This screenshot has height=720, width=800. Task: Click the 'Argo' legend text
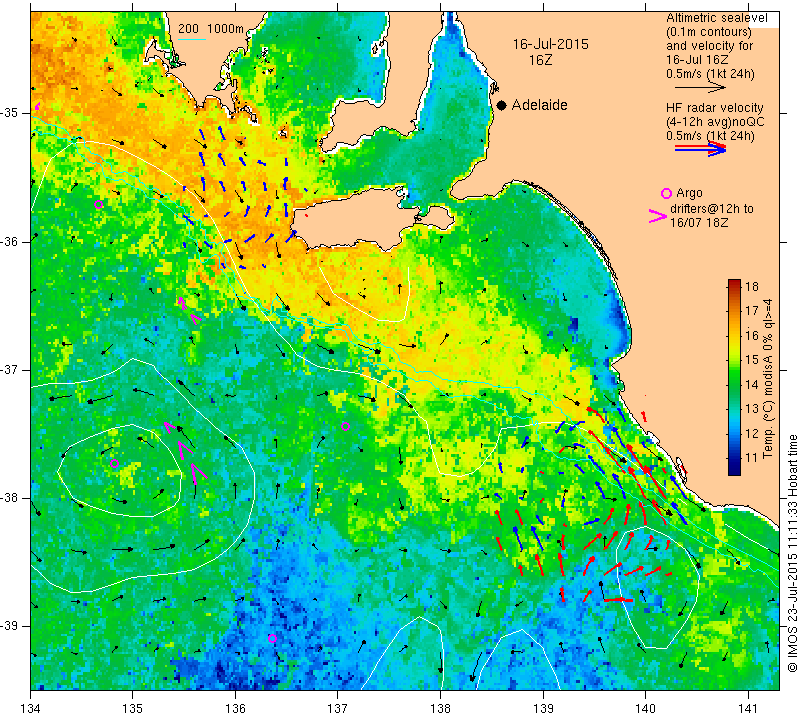click(x=689, y=193)
